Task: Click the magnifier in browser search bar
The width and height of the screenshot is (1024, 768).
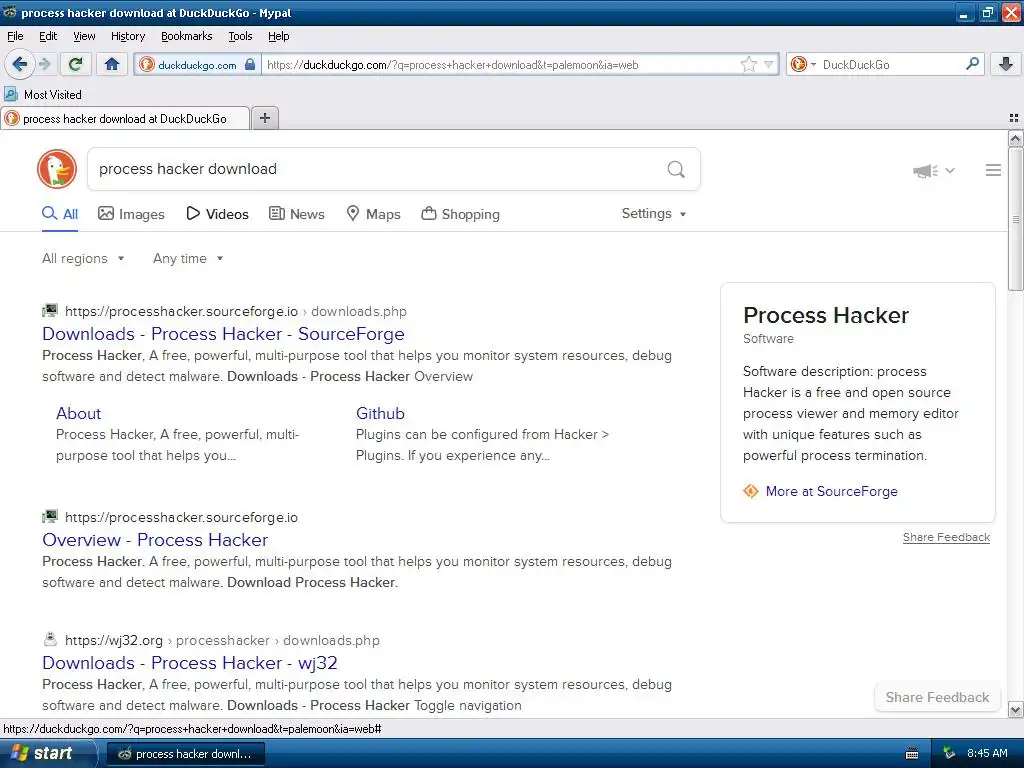Action: [x=972, y=64]
